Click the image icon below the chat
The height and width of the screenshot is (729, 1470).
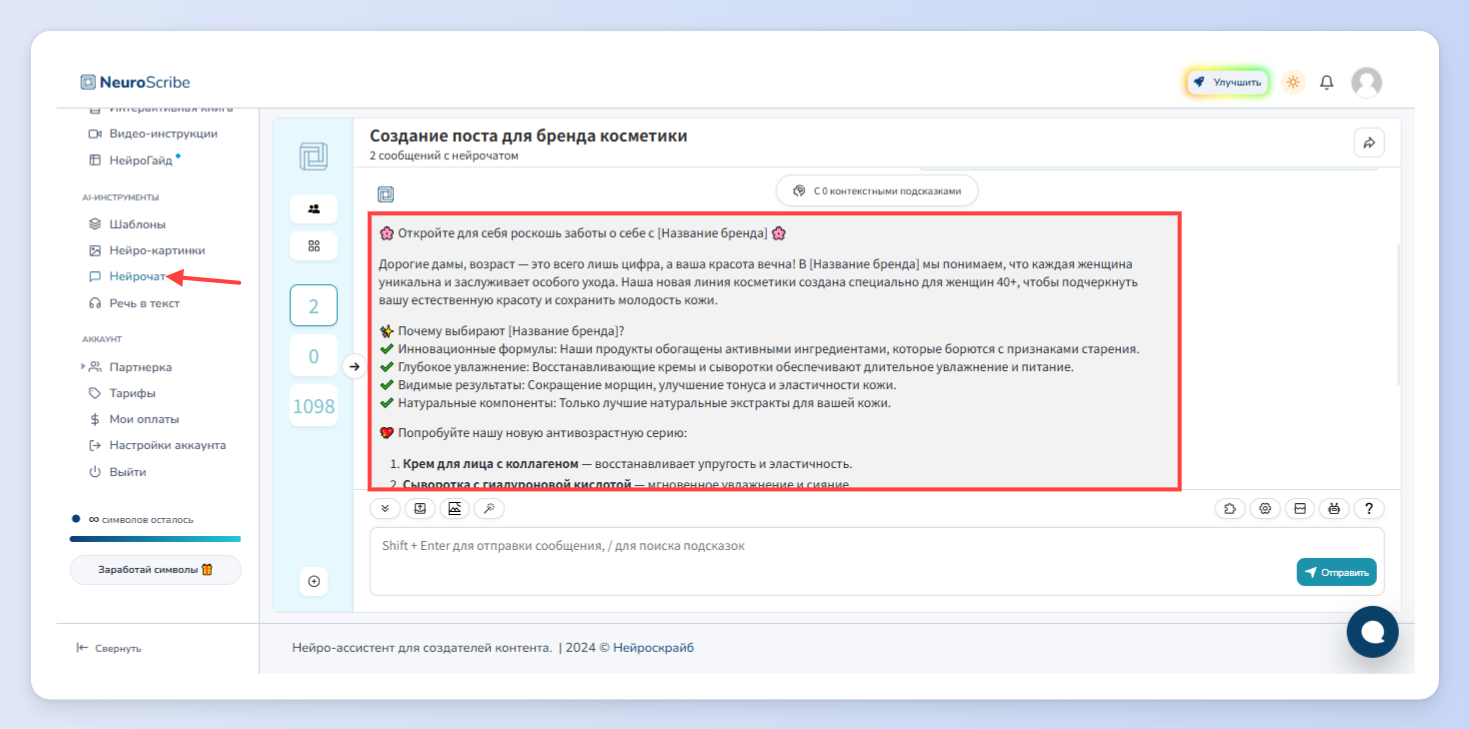click(x=454, y=508)
